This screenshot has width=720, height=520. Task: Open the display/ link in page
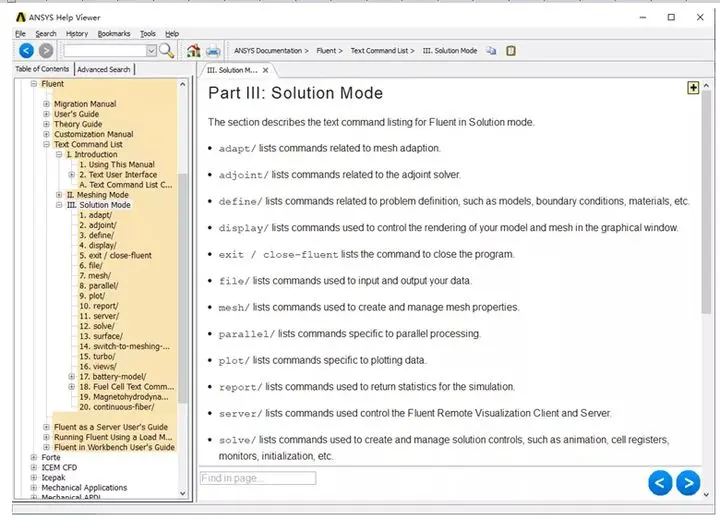(243, 228)
